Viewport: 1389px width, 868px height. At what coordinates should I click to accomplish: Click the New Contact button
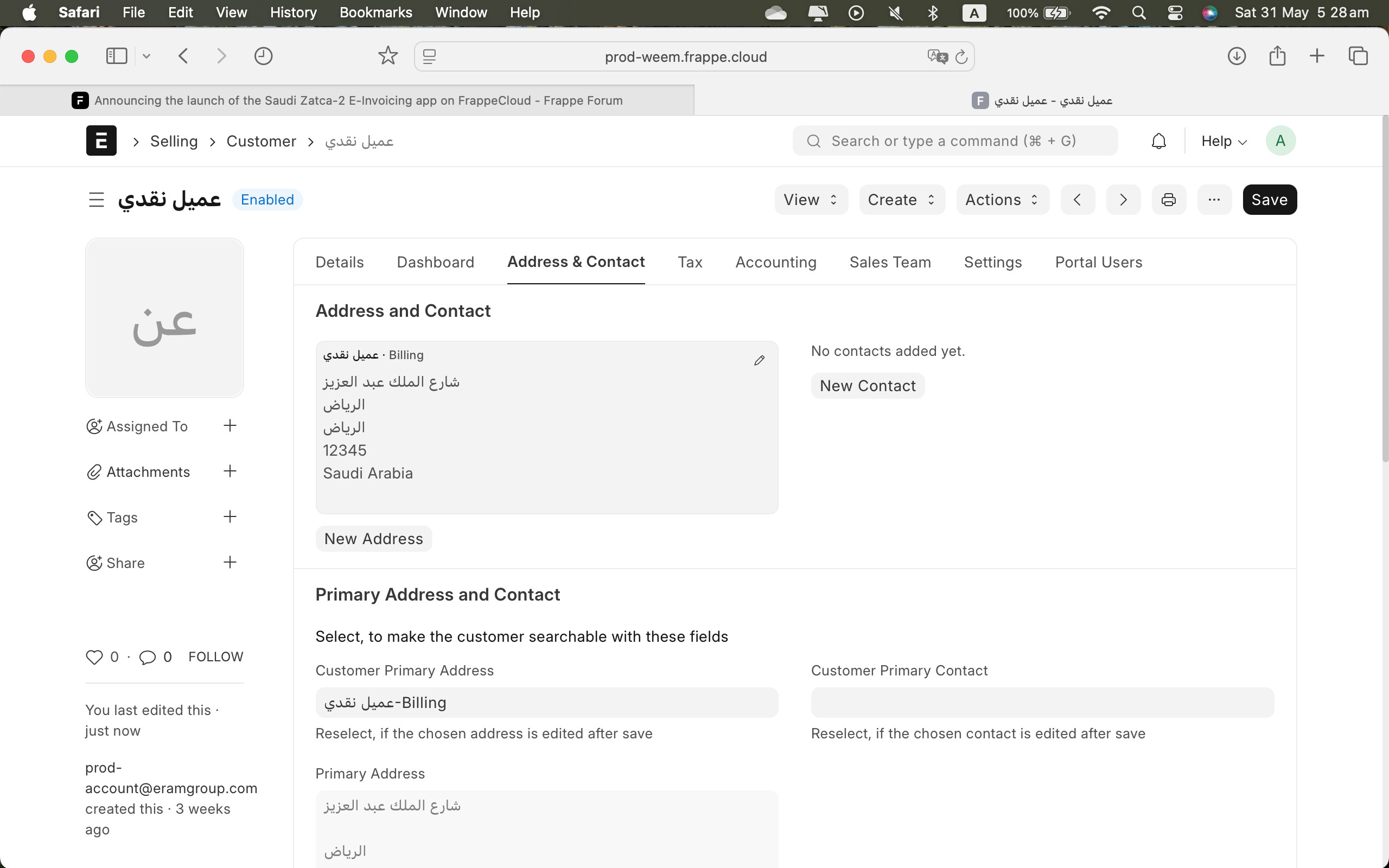867,386
